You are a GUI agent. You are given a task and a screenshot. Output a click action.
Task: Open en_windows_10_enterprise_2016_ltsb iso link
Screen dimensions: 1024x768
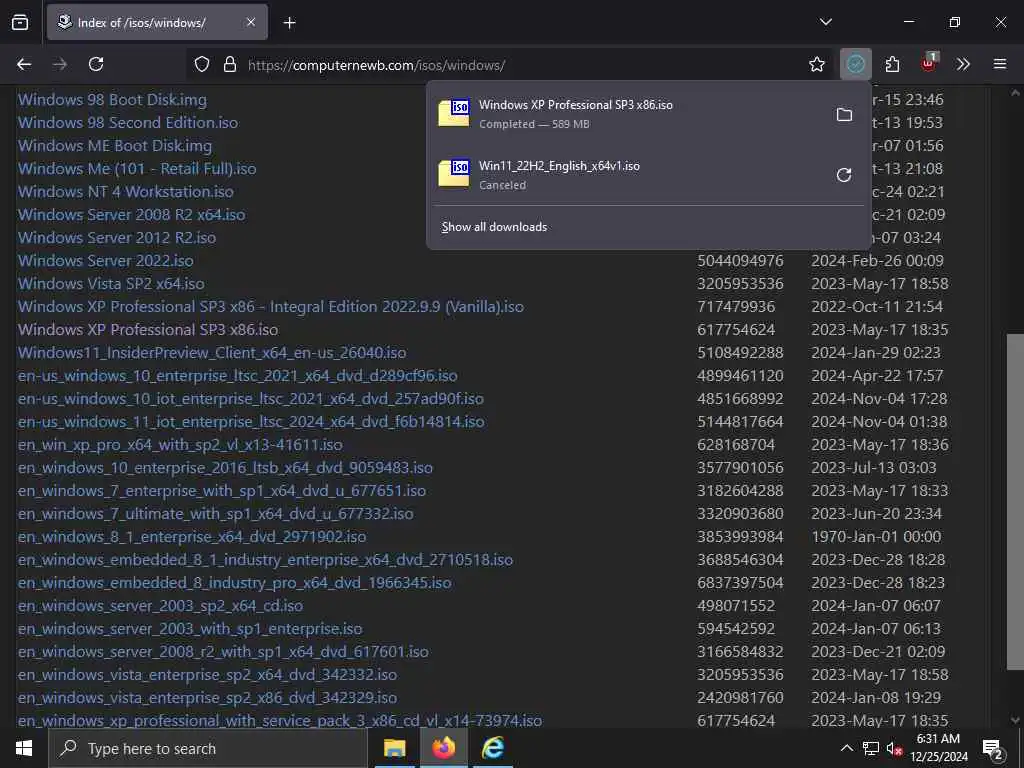[225, 468]
